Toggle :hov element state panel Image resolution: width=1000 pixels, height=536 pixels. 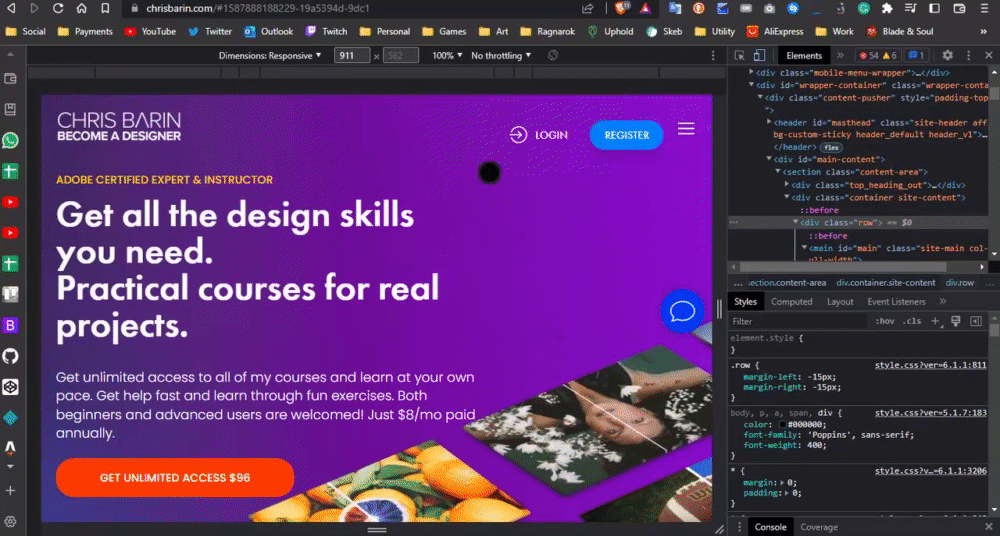tap(885, 321)
